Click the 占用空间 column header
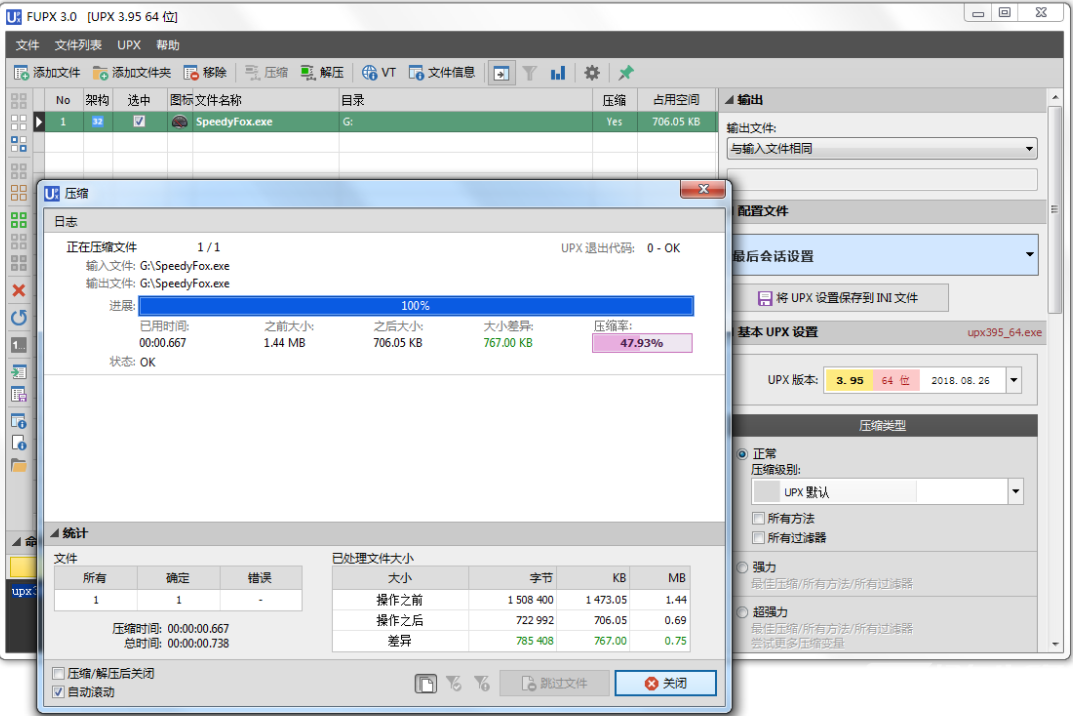 676,100
